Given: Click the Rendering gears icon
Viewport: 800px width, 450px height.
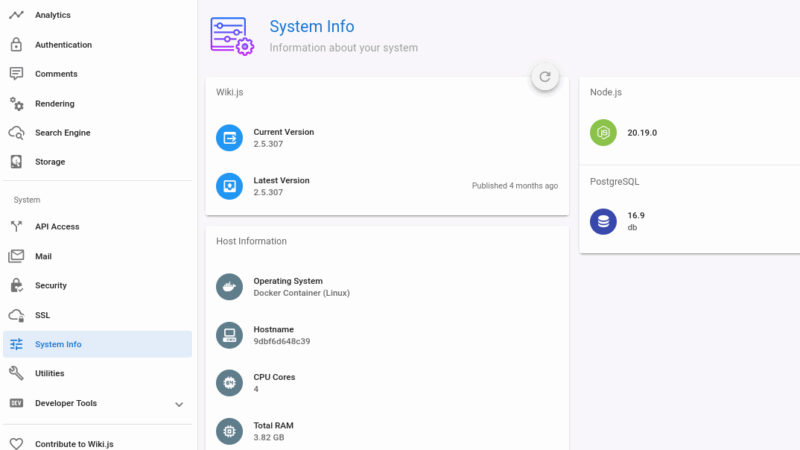Looking at the screenshot, I should pyautogui.click(x=16, y=104).
